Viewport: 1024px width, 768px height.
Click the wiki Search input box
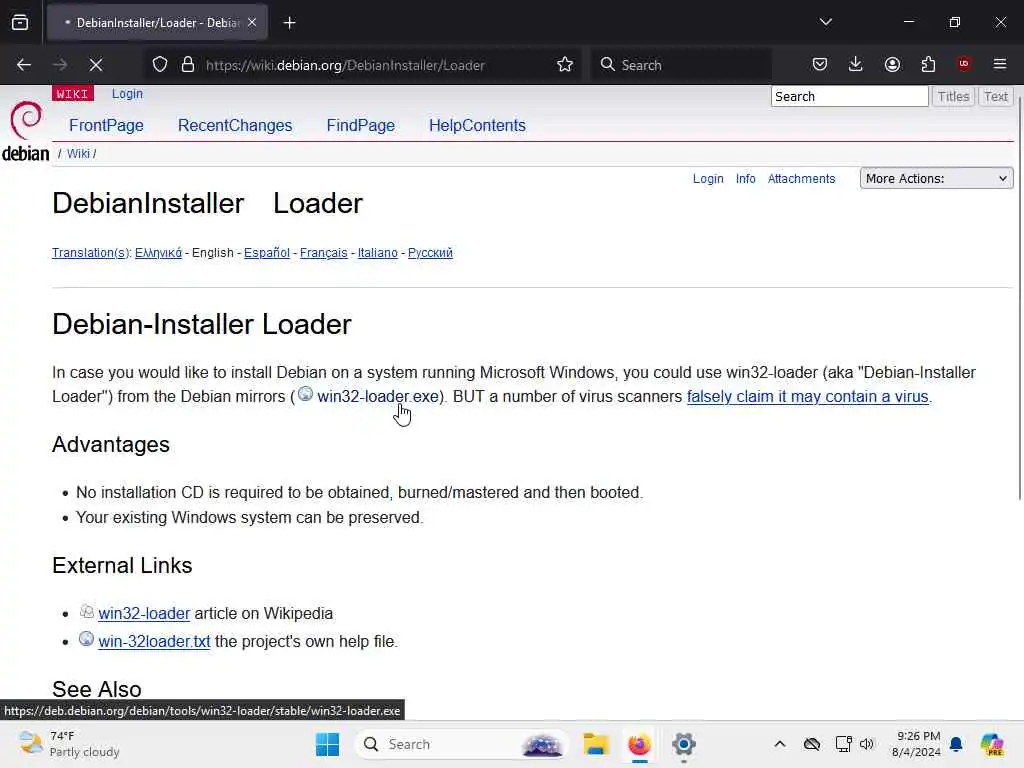click(849, 96)
